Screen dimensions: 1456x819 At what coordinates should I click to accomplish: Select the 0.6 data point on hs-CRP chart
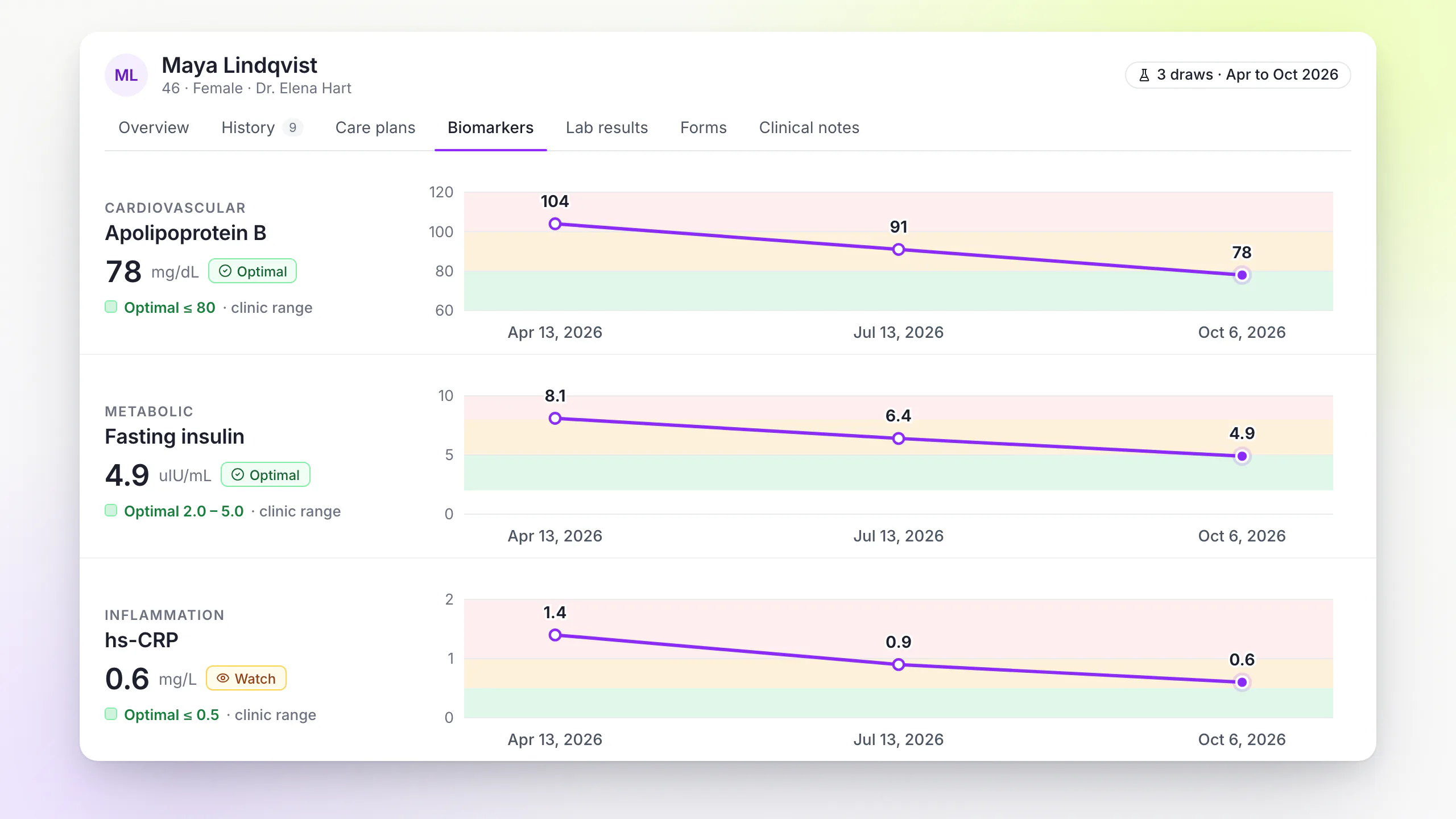[1242, 682]
